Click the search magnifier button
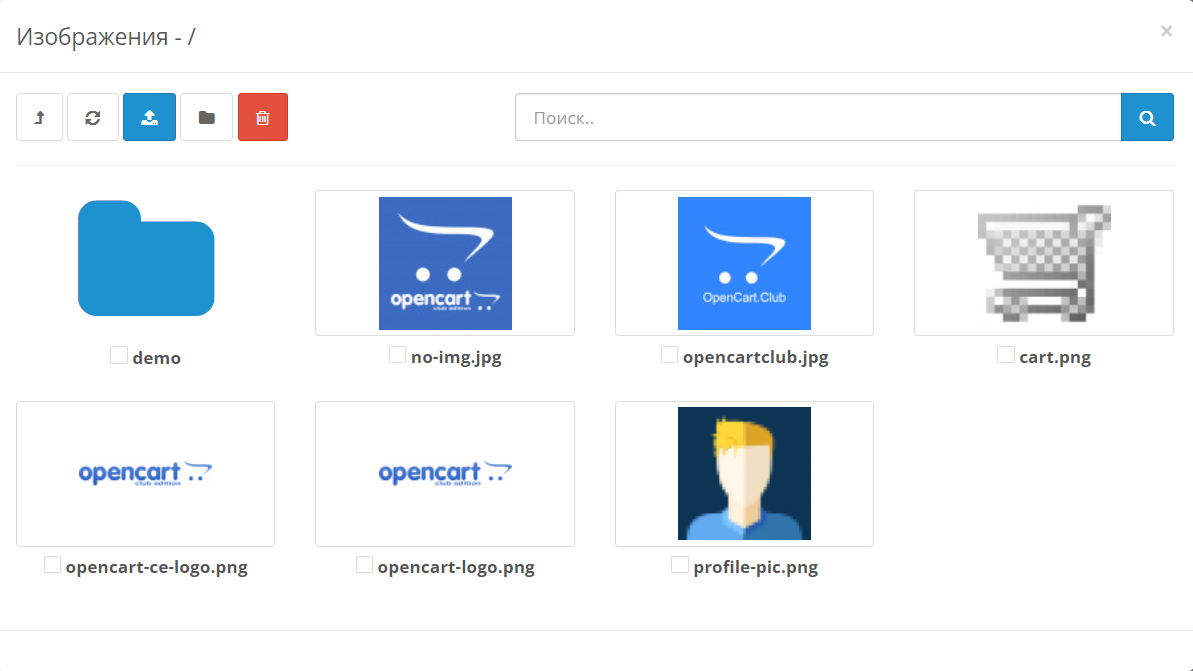Viewport: 1193px width, 671px height. [1147, 117]
